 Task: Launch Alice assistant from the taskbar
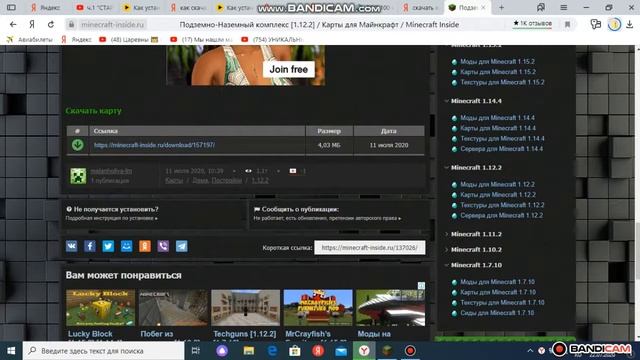pos(222,351)
